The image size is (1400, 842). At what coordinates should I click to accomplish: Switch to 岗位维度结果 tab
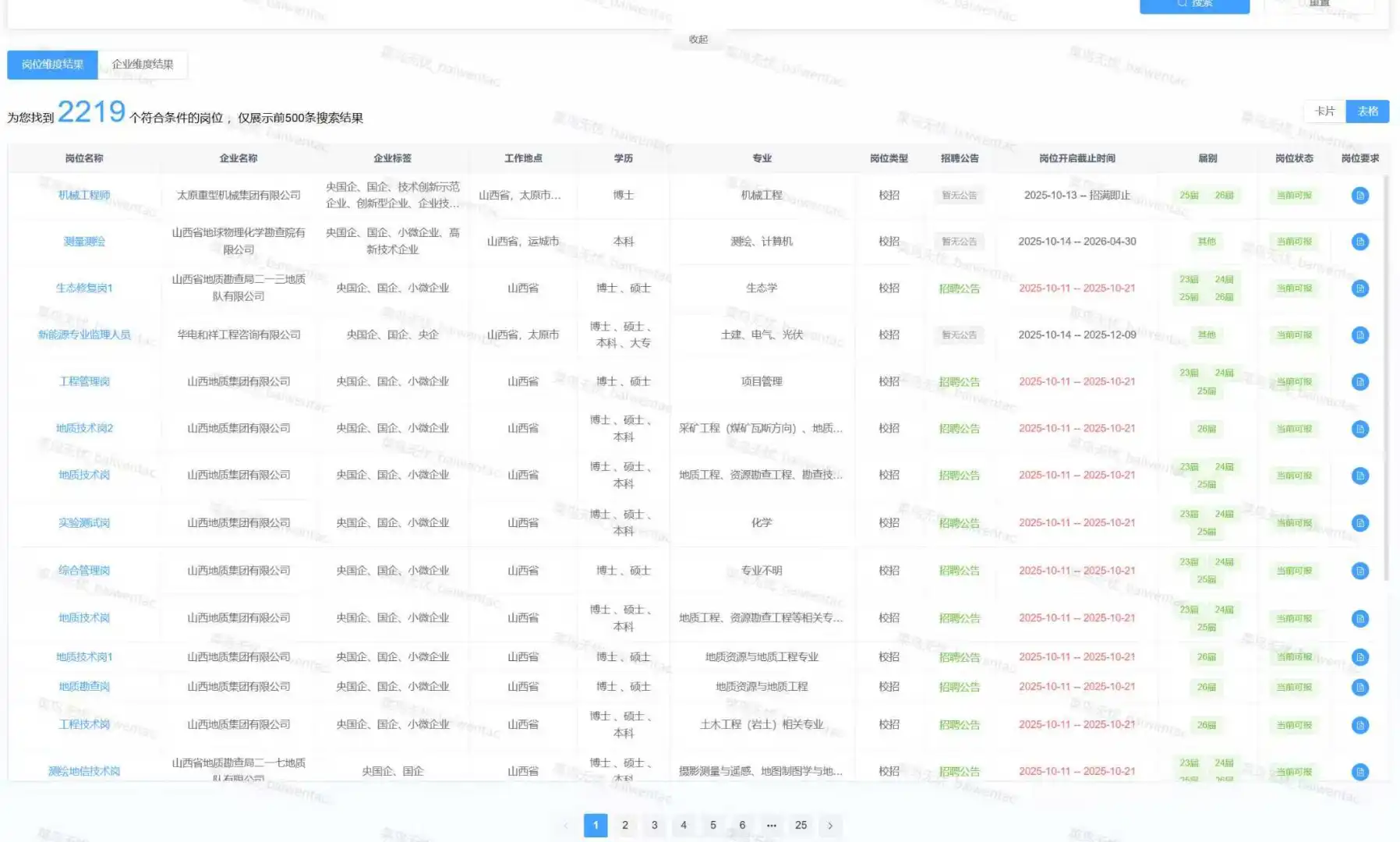52,65
